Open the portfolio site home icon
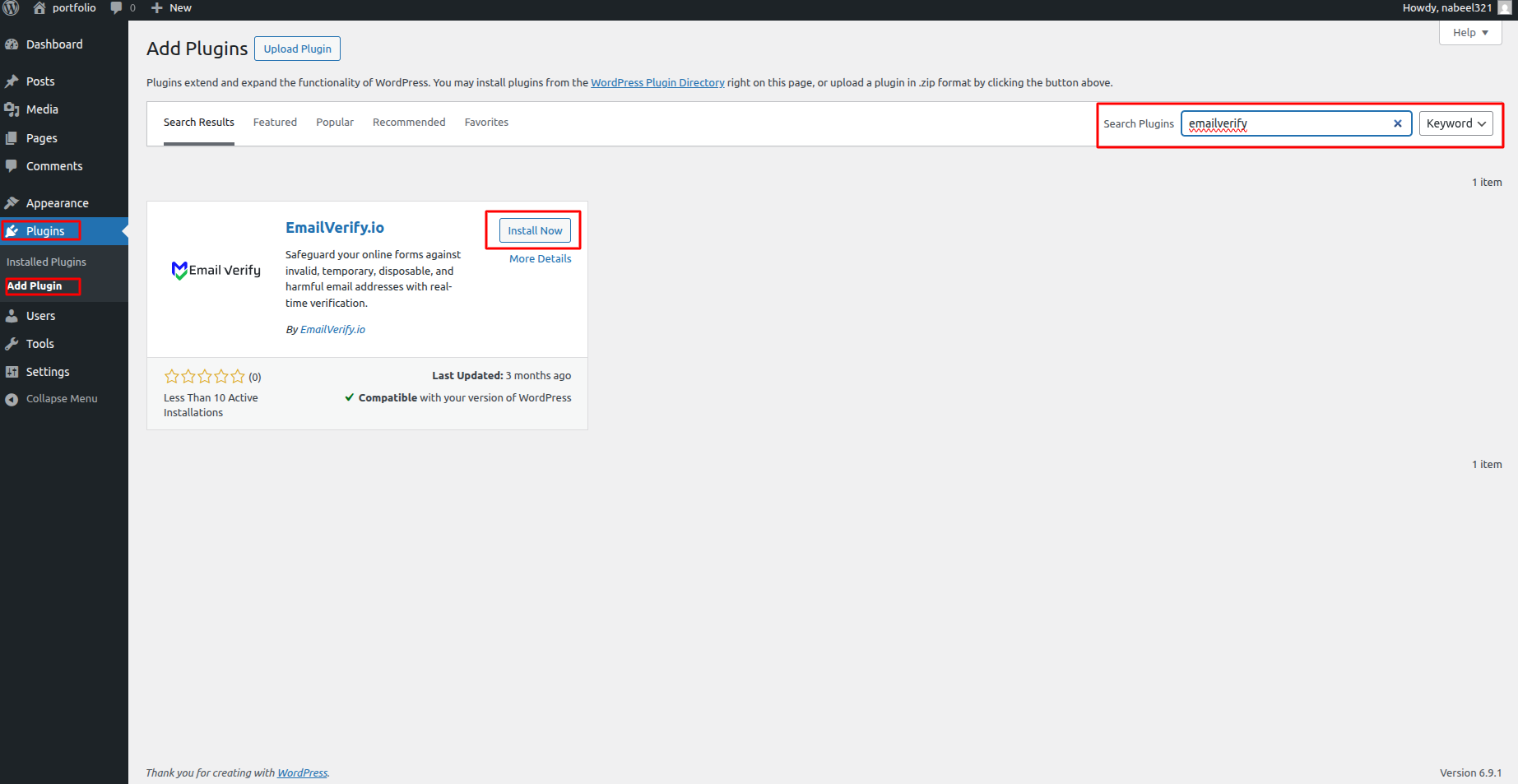 39,8
